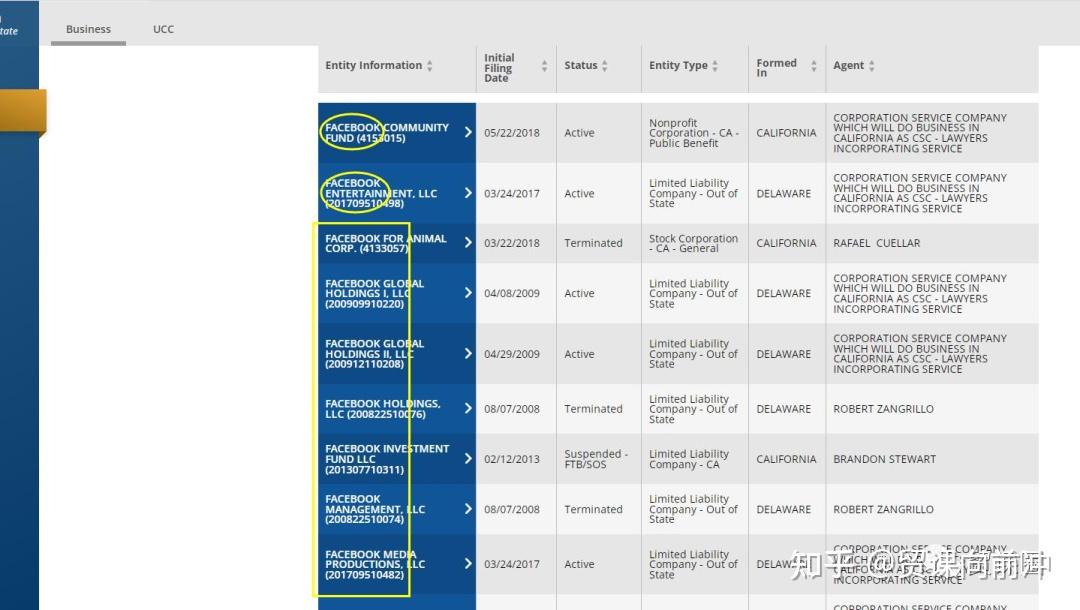The image size is (1080, 610).
Task: Sort by Entity Type column arrows
Action: [715, 65]
